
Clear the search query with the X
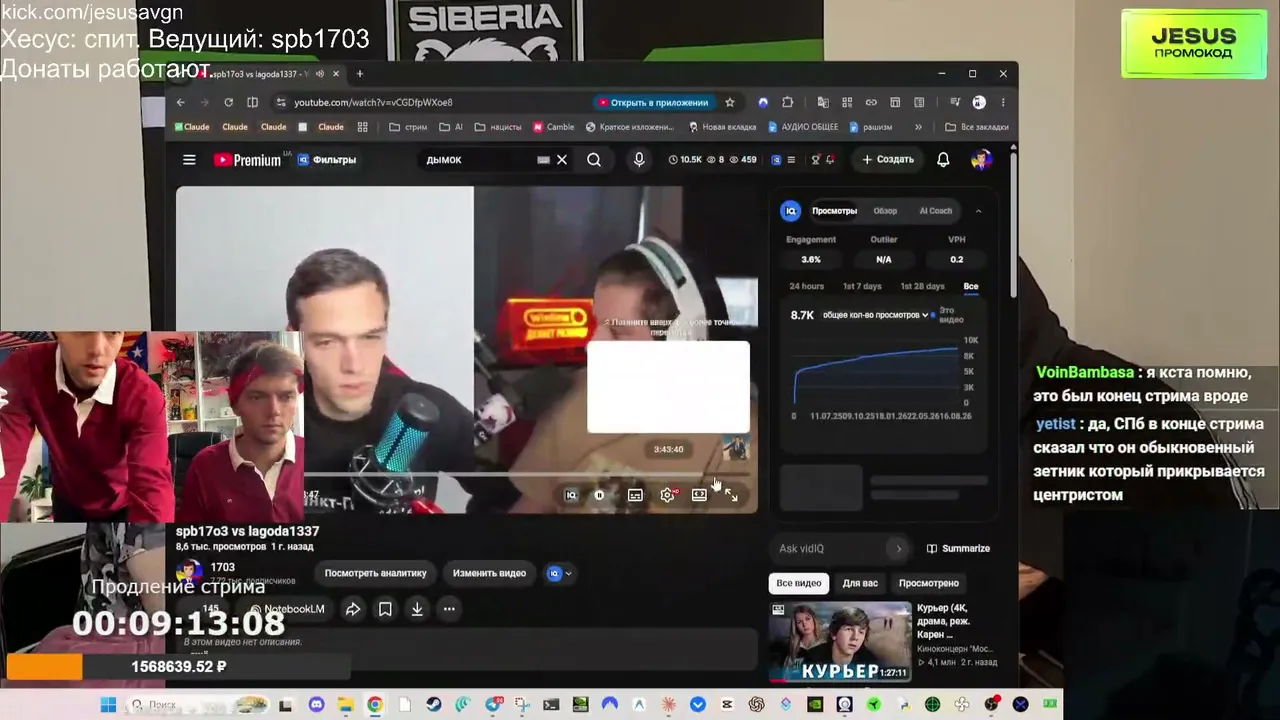[x=562, y=160]
